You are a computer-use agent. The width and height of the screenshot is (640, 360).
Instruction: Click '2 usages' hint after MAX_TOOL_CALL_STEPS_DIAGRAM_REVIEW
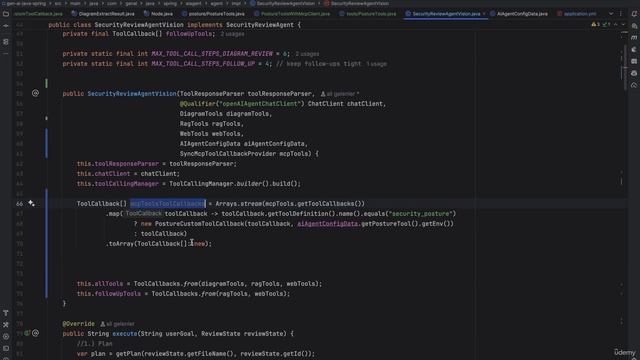coord(307,54)
